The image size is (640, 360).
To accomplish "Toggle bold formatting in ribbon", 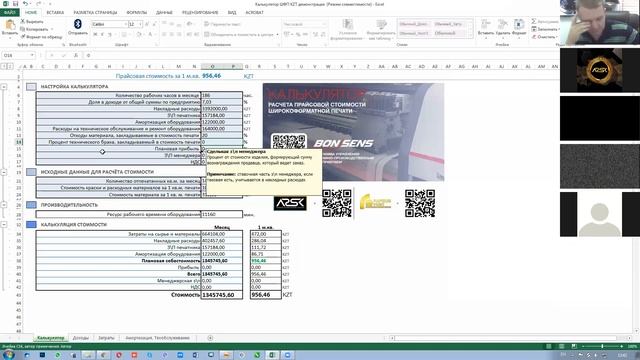I will [x=95, y=34].
